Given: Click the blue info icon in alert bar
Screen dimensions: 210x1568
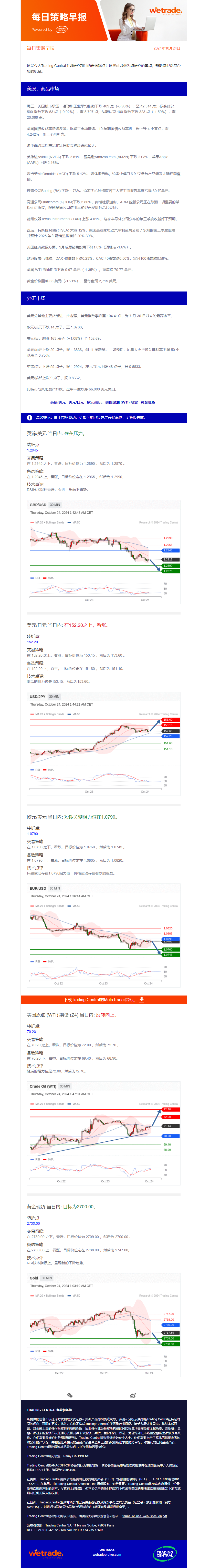Looking at the screenshot, I should tap(29, 418).
